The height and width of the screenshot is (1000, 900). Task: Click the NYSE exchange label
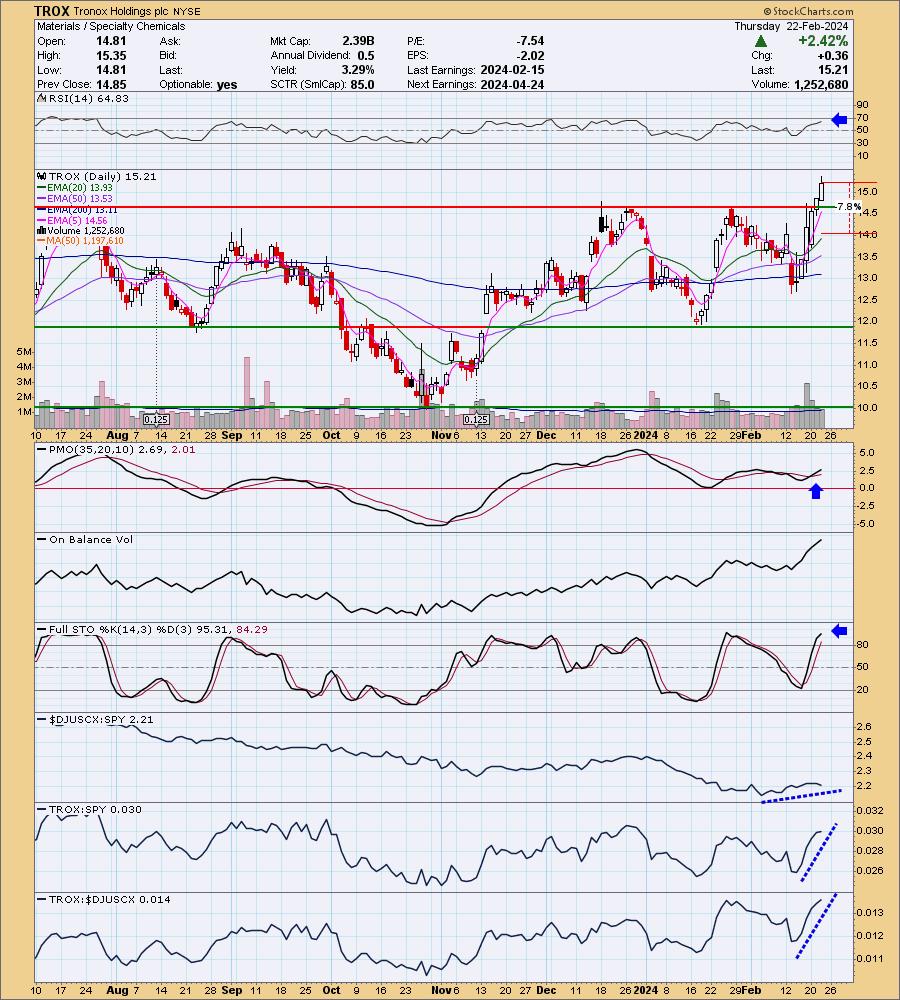point(187,11)
